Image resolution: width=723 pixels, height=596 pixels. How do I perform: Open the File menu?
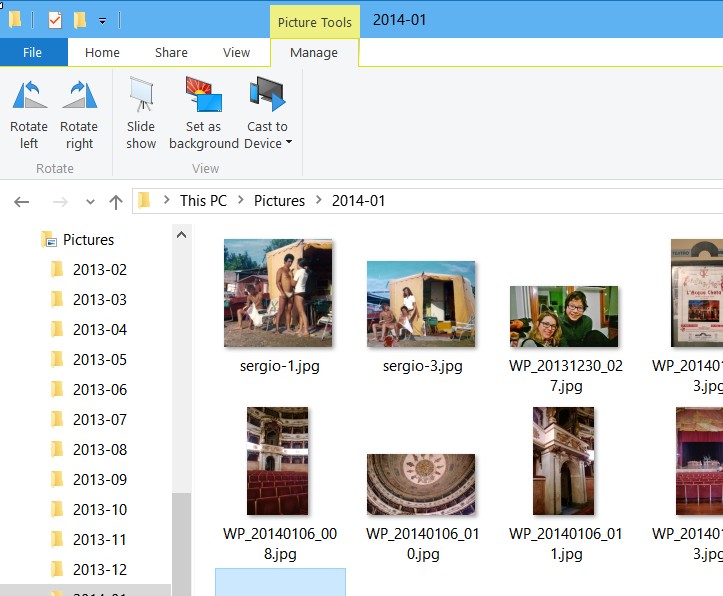click(33, 53)
